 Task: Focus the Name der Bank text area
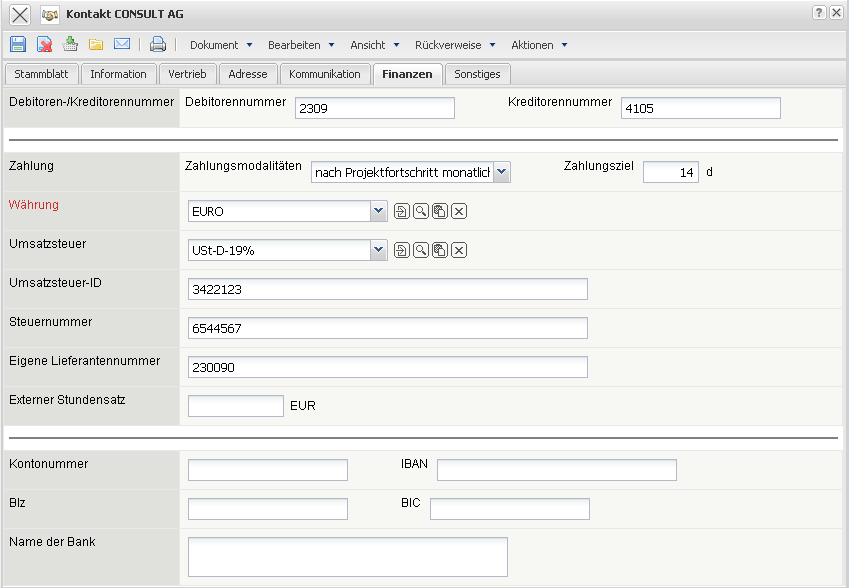pyautogui.click(x=347, y=557)
